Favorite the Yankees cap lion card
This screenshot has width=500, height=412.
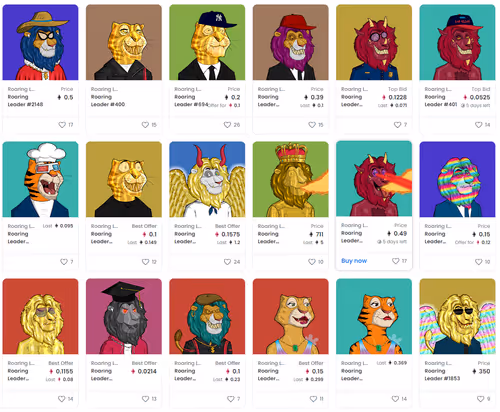click(227, 125)
